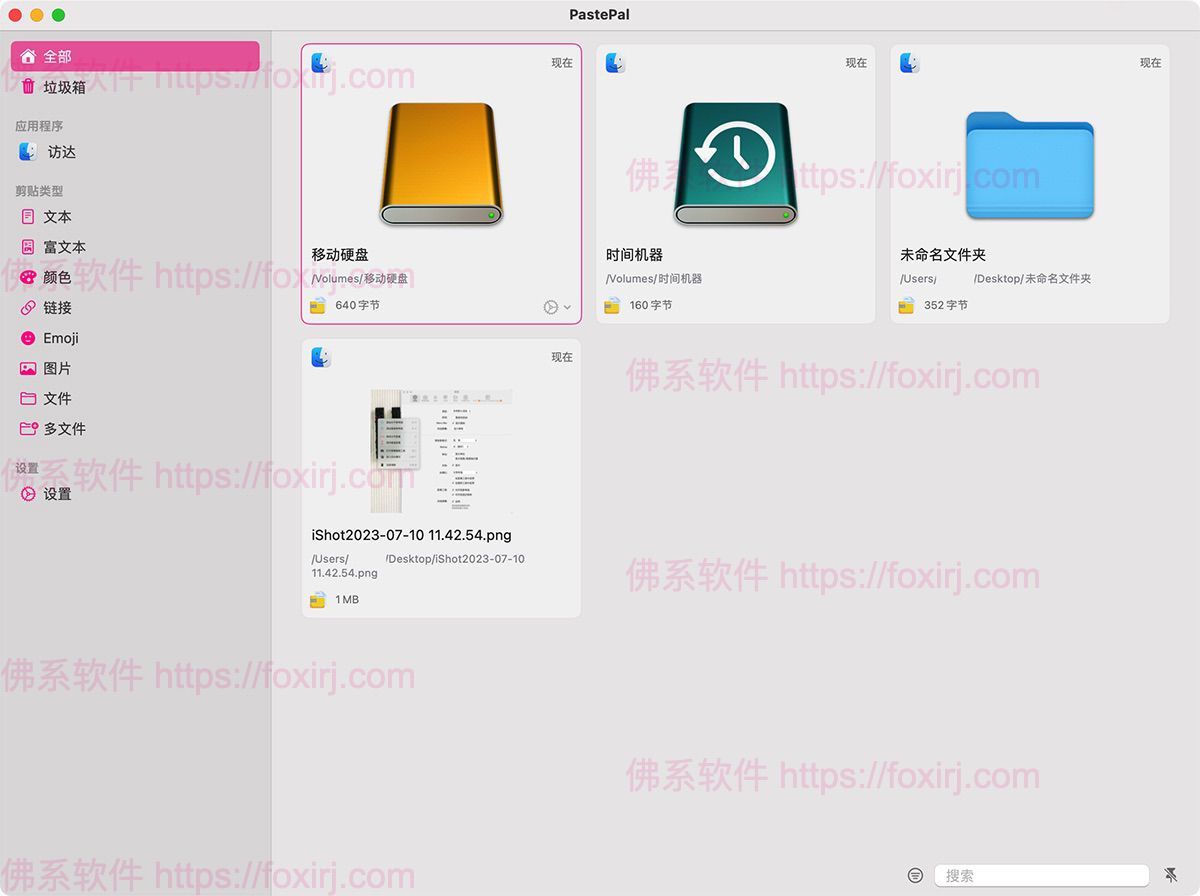Select the 多文件 category
The image size is (1200, 896).
[64, 429]
